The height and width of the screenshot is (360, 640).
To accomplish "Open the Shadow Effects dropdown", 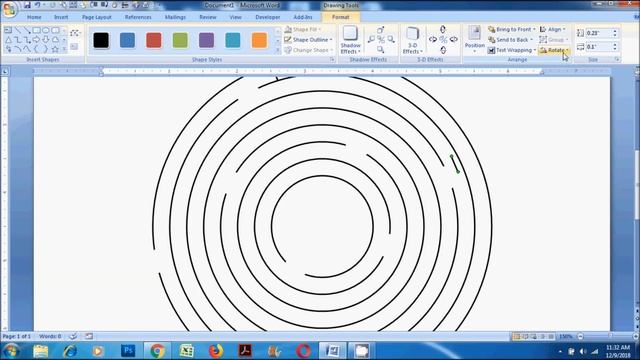I will (350, 40).
